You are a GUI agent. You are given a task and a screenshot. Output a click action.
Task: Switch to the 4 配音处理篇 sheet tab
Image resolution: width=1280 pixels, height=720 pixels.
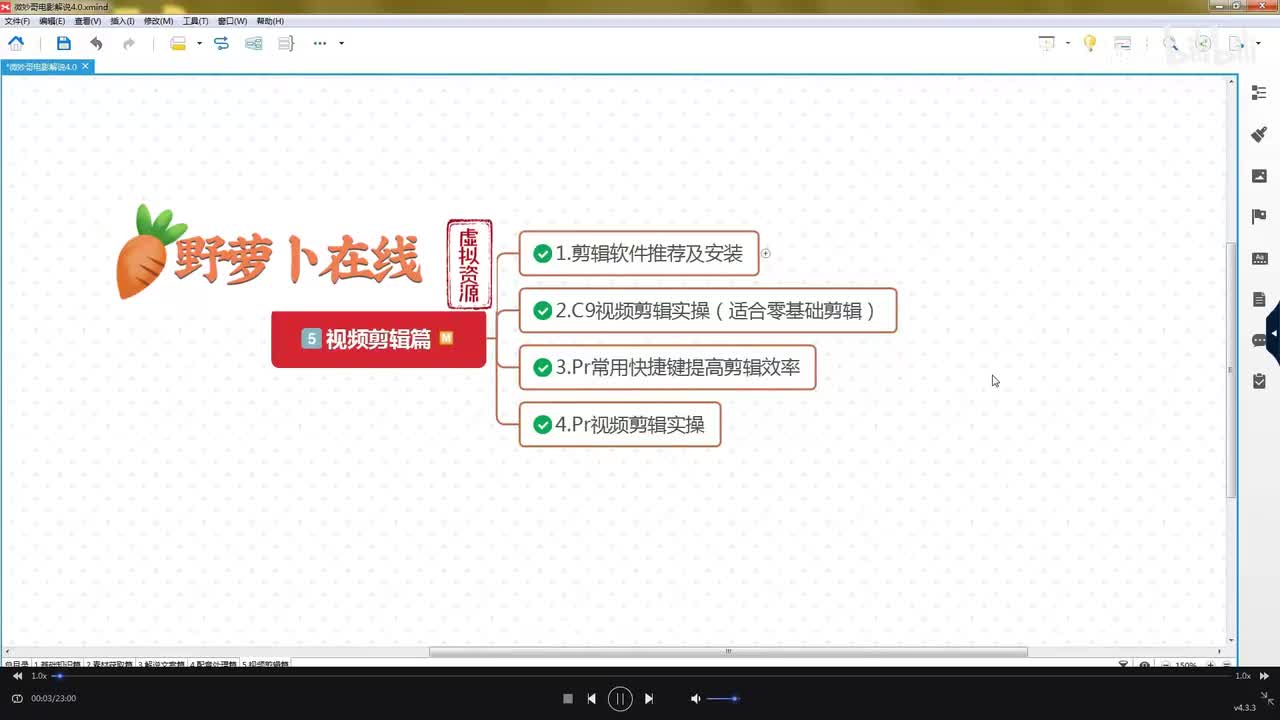(x=214, y=664)
